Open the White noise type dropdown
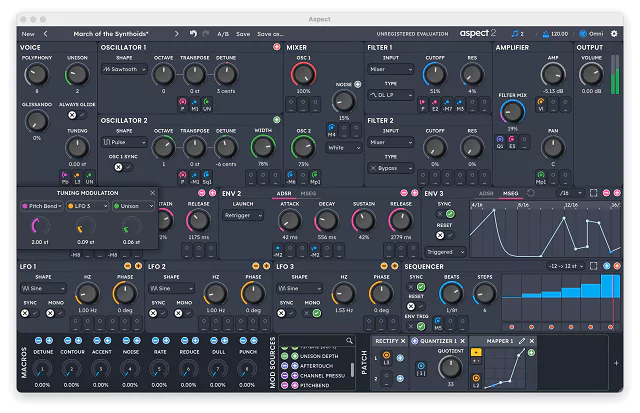Viewport: 640px width, 413px height. point(344,148)
